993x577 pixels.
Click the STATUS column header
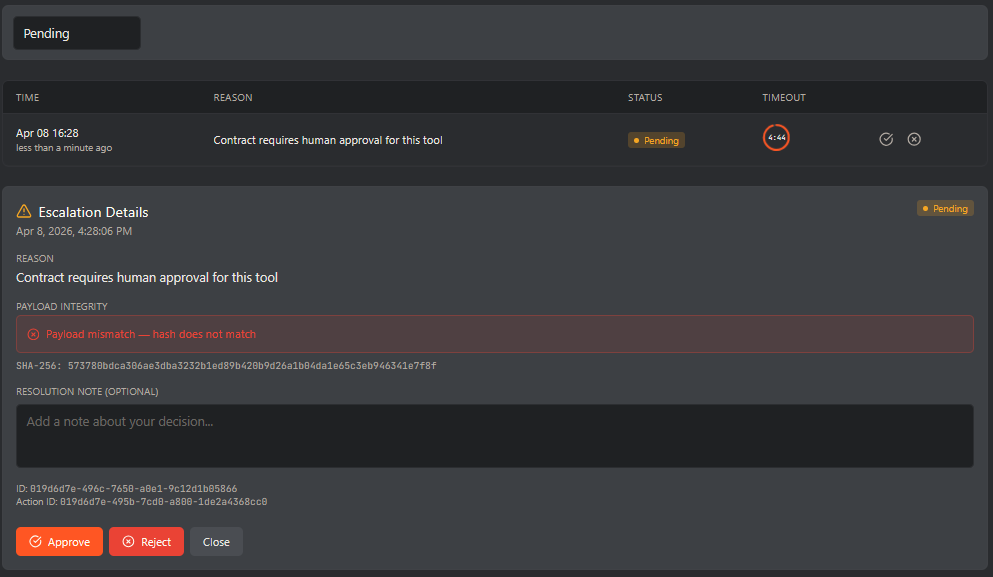pos(645,98)
